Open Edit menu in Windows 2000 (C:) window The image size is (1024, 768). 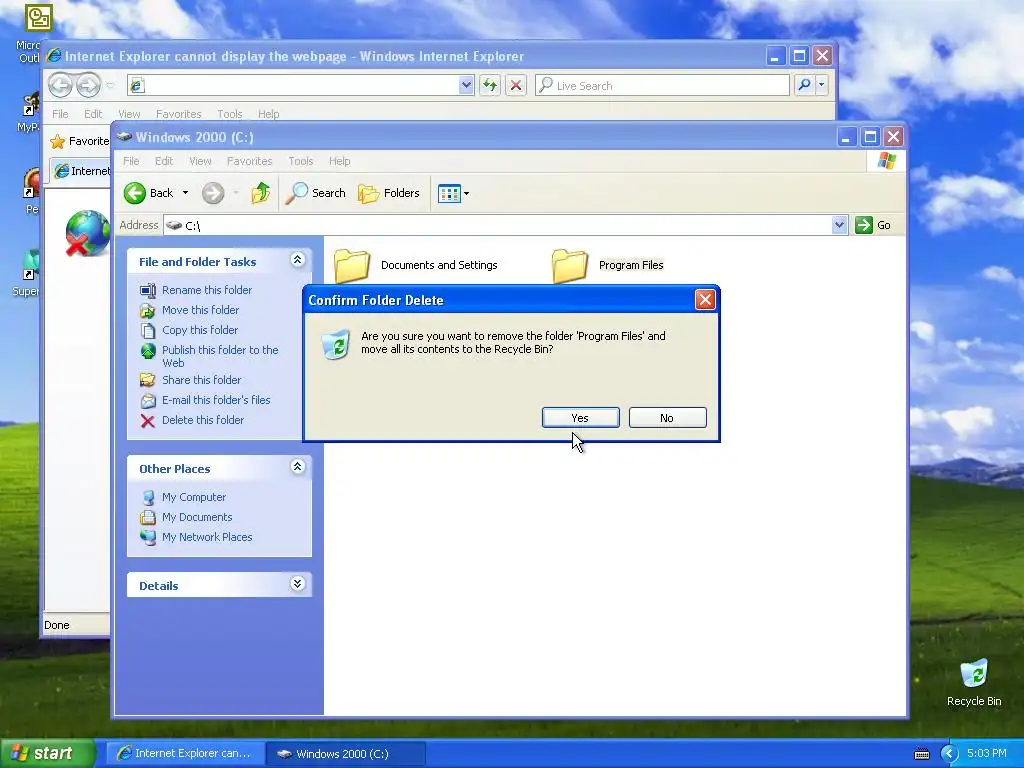164,161
